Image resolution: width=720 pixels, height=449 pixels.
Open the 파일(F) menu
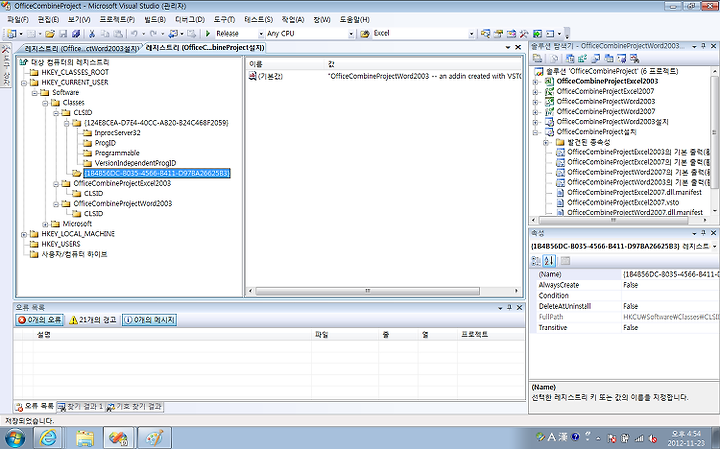coord(18,19)
